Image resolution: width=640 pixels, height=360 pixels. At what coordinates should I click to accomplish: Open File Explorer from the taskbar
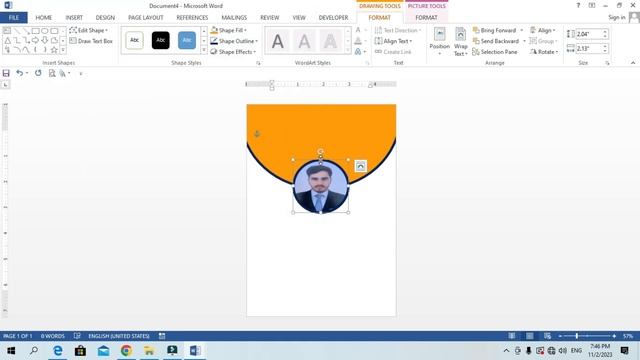point(149,351)
